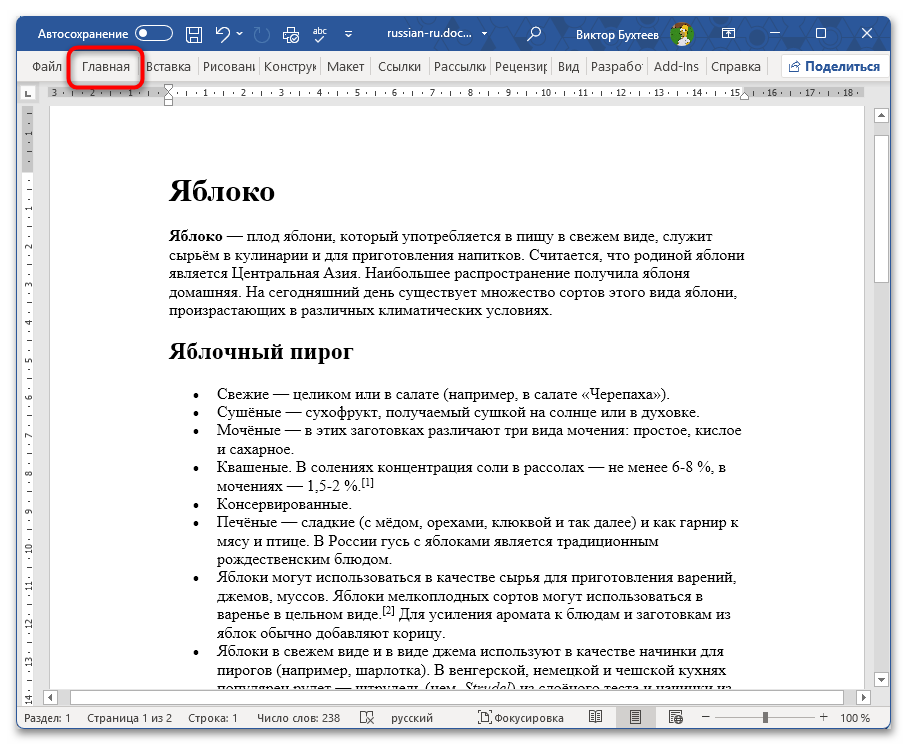The image size is (907, 745).
Task: Click the zoom out minus button
Action: (x=705, y=717)
